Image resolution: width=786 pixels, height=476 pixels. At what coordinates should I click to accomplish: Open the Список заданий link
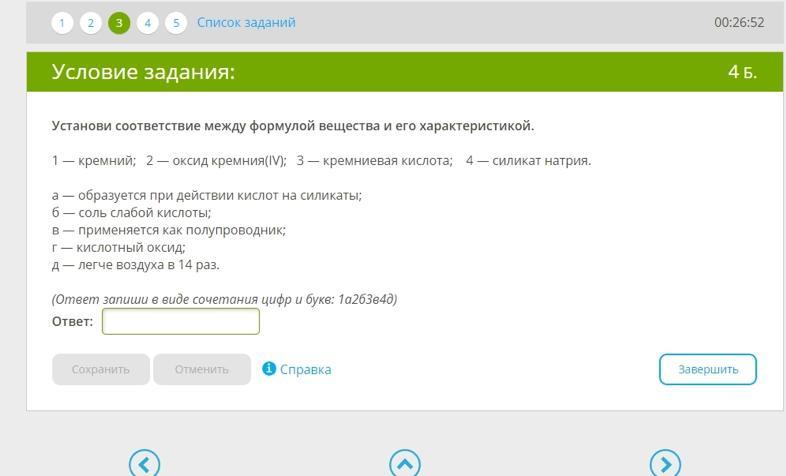[x=246, y=23]
